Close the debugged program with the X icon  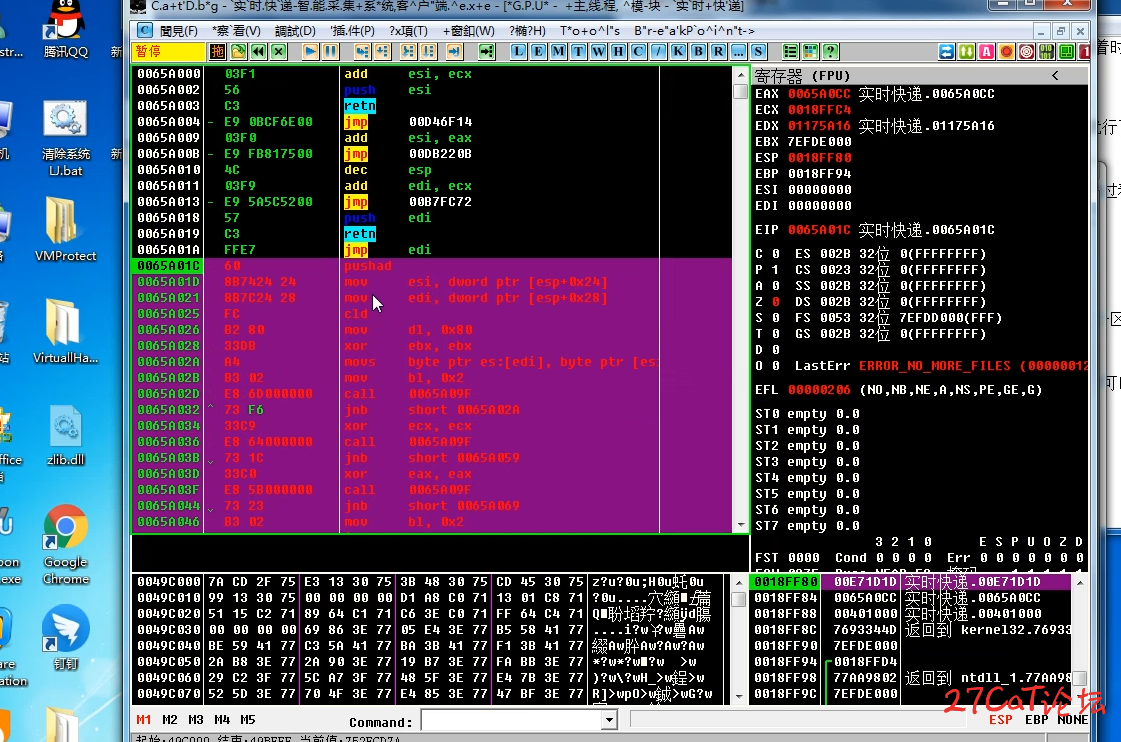click(x=278, y=51)
